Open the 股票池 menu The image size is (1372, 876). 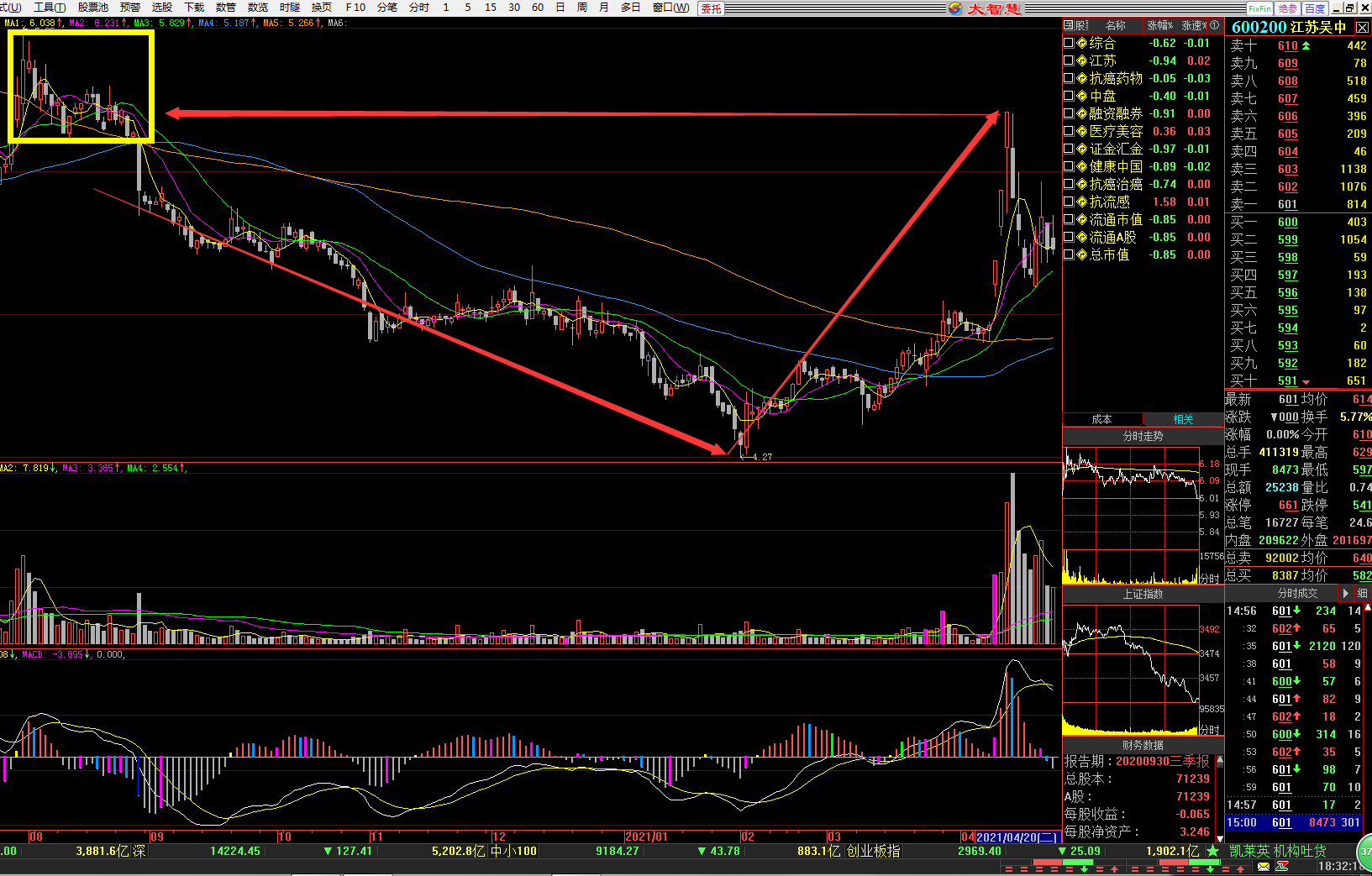tap(93, 8)
